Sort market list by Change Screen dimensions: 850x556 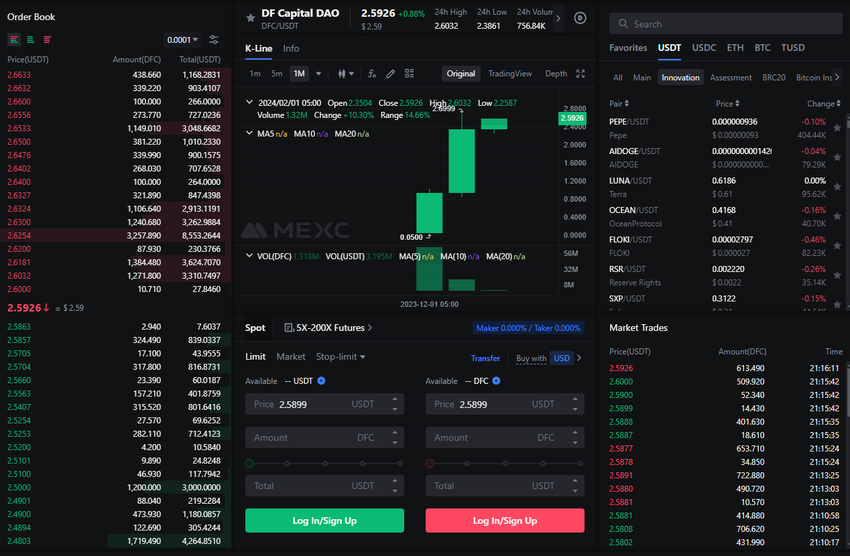tap(823, 104)
